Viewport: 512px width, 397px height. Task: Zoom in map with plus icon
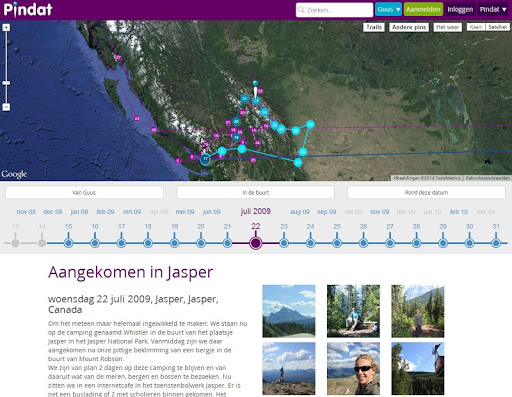tap(6, 27)
